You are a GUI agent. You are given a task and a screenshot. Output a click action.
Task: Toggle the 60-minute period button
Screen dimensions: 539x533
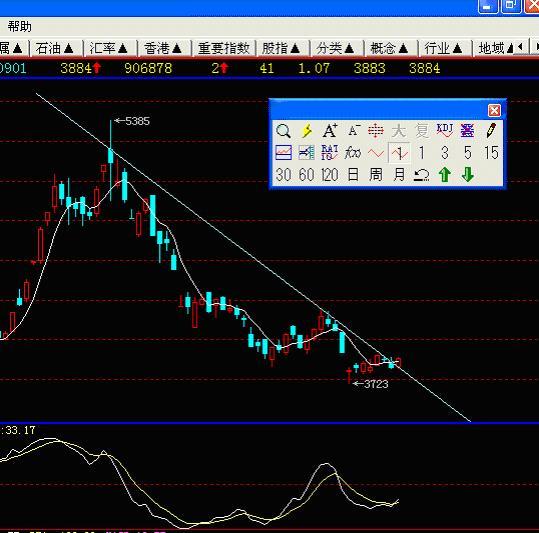coord(306,175)
